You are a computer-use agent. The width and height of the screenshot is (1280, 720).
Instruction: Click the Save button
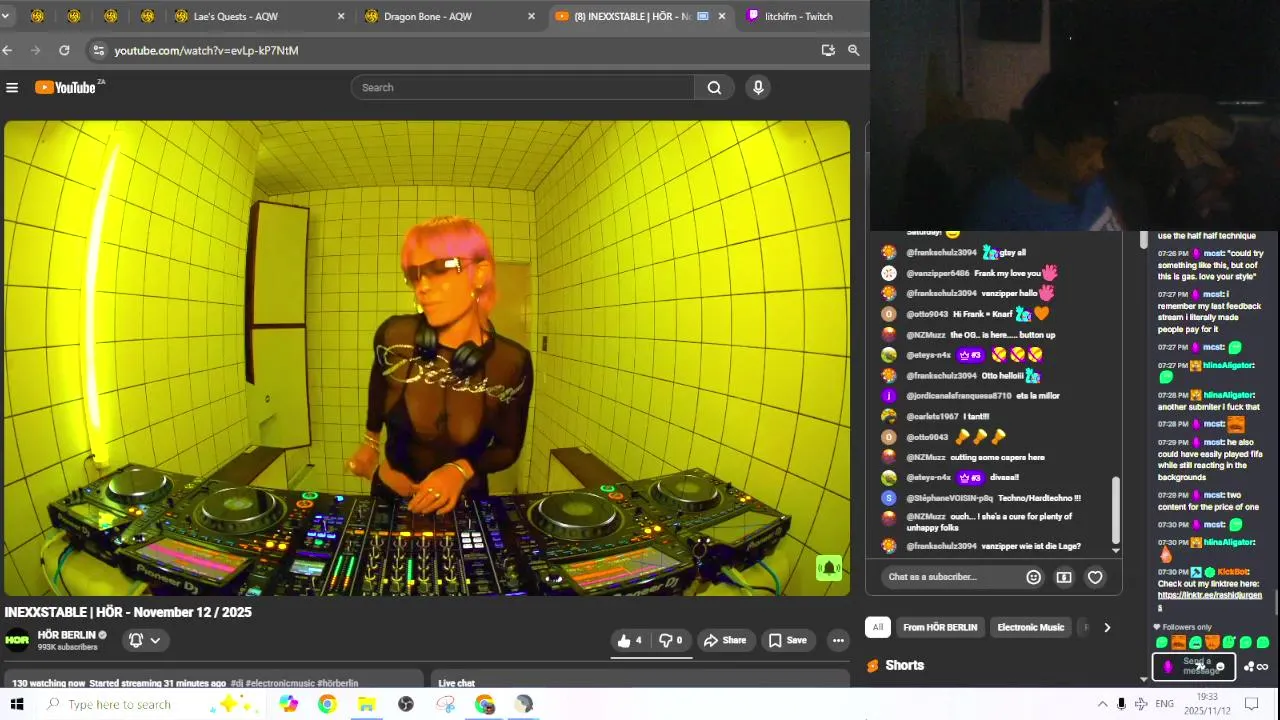pos(788,641)
